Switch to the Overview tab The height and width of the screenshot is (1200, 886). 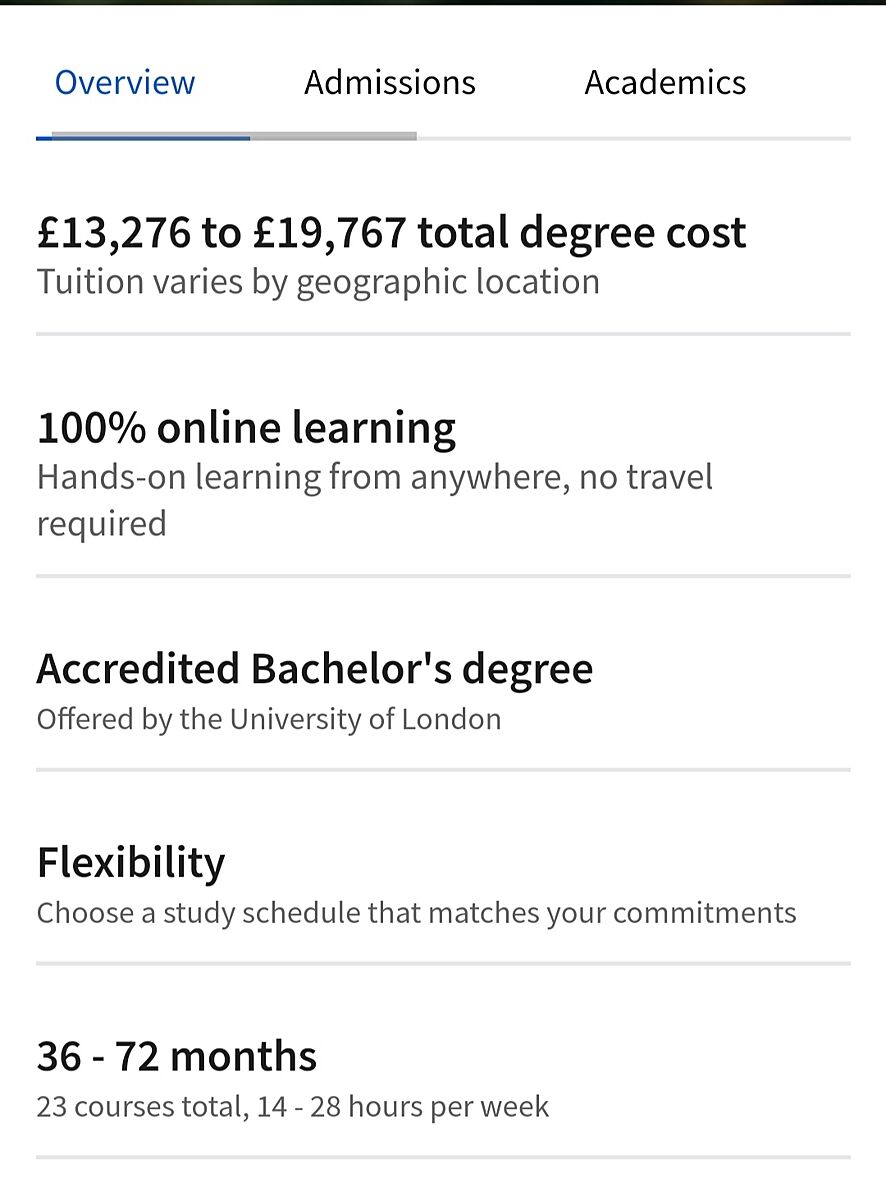125,82
